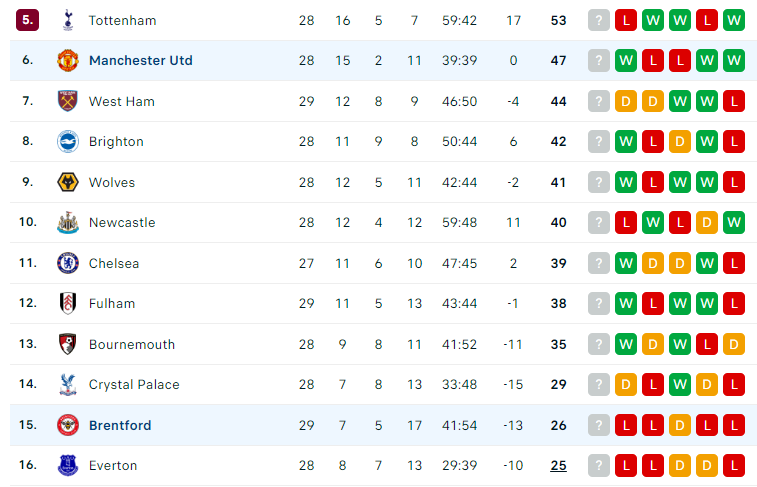Click Everton's underlined 25 points

click(x=559, y=466)
